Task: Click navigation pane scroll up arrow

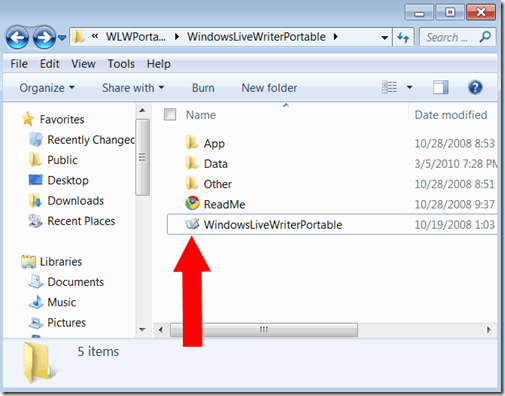Action: coord(142,110)
